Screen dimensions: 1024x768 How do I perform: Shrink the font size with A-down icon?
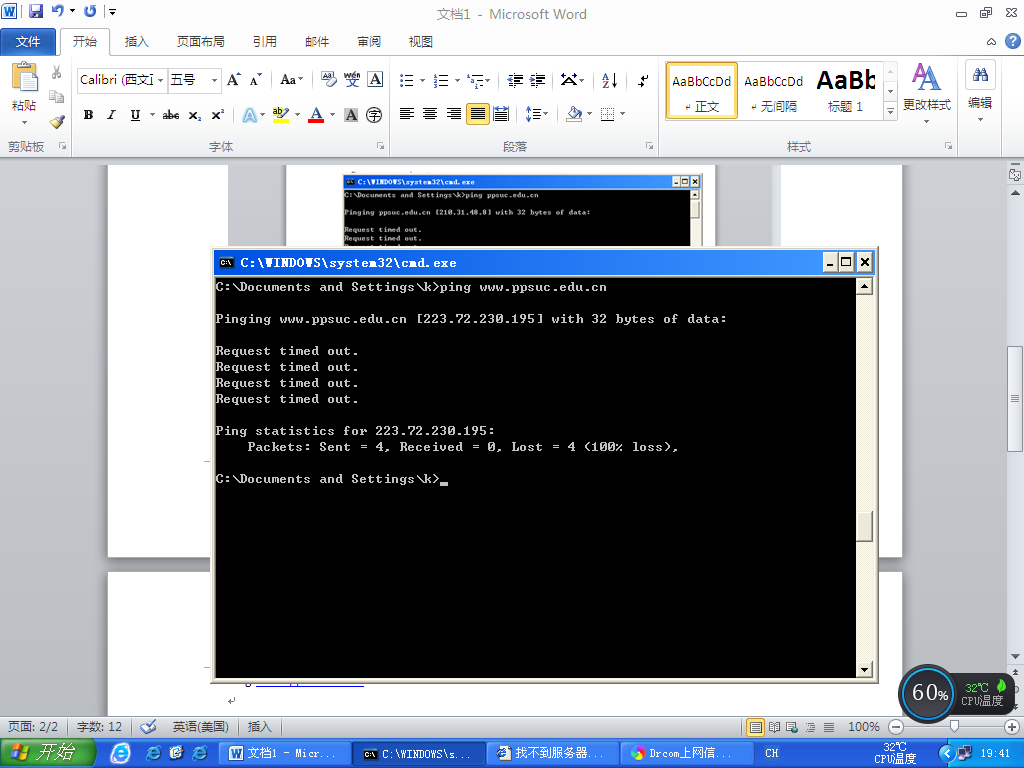click(x=256, y=80)
